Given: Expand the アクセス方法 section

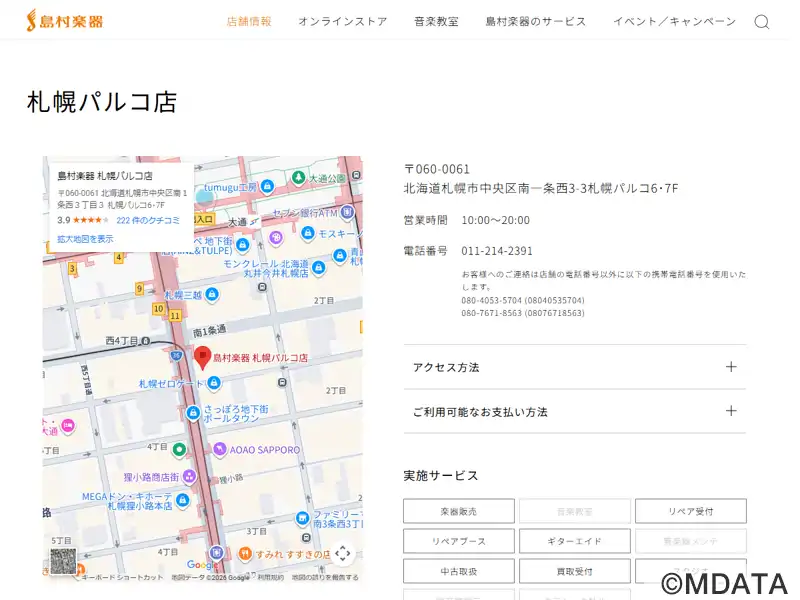Looking at the screenshot, I should pyautogui.click(x=574, y=367).
